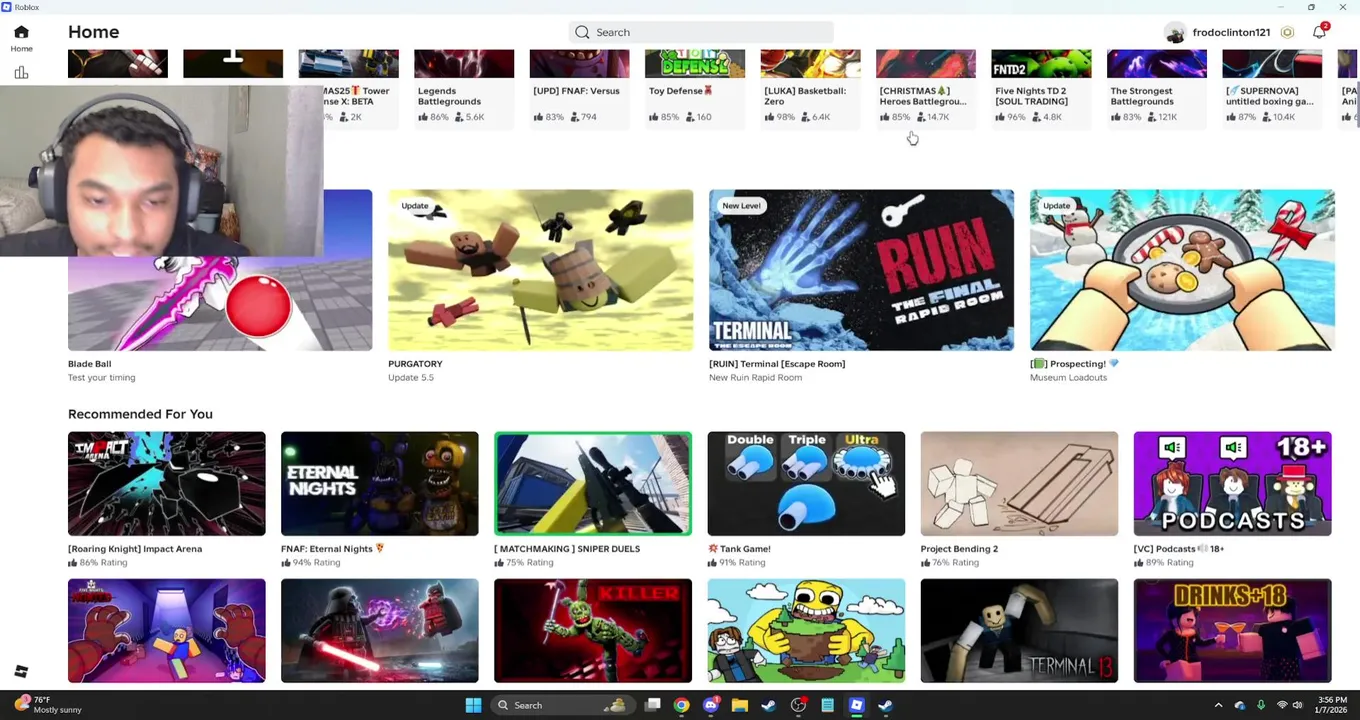Open the Roblox icon at sidebar bottom
Screen dimensions: 1360x720
(x=21, y=671)
